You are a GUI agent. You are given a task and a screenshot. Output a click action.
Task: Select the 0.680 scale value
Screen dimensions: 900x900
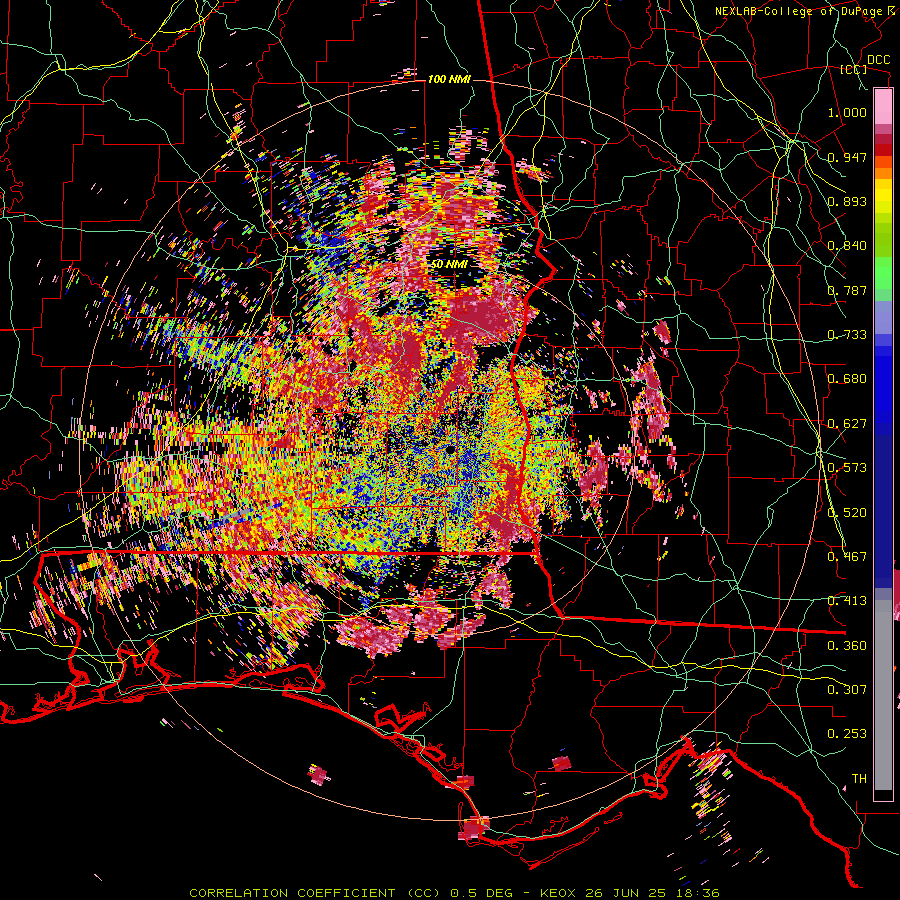847,379
